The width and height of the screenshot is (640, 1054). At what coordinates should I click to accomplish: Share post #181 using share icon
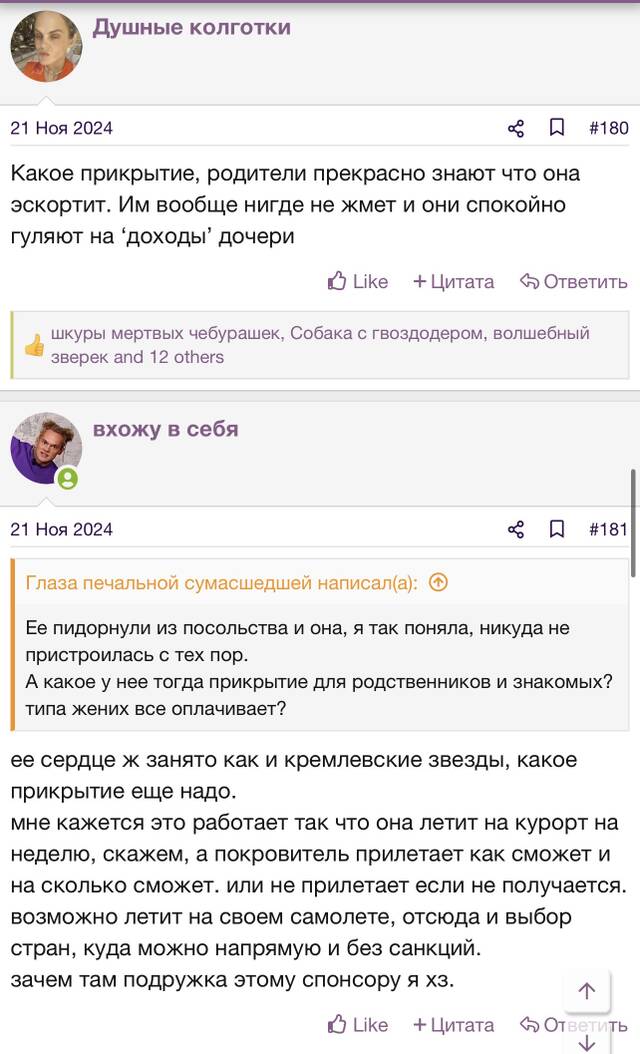point(516,529)
